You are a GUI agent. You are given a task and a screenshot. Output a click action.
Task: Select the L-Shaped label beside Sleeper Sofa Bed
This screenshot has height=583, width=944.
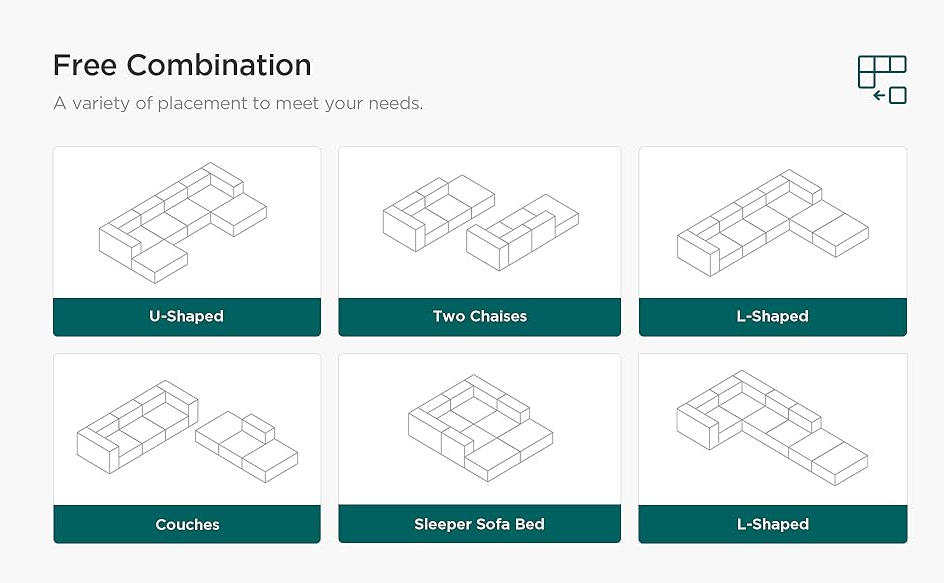773,524
